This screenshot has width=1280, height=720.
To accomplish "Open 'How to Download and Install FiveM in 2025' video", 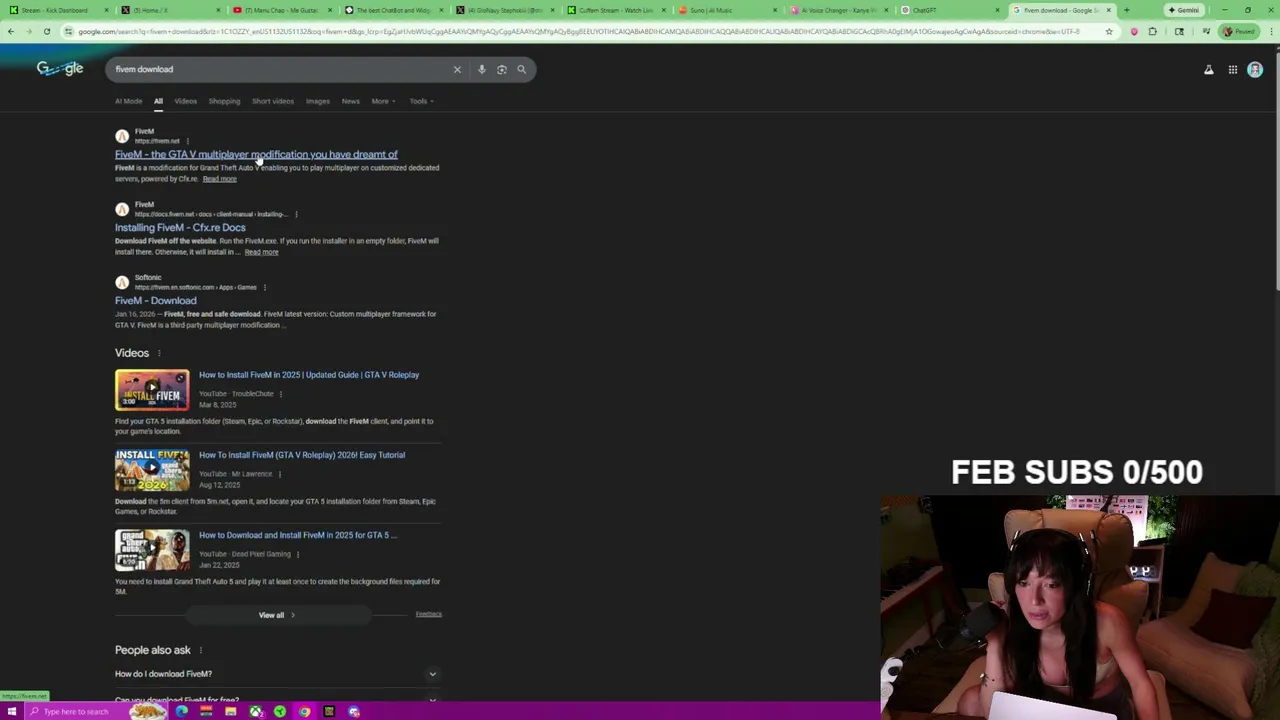I will 298,535.
